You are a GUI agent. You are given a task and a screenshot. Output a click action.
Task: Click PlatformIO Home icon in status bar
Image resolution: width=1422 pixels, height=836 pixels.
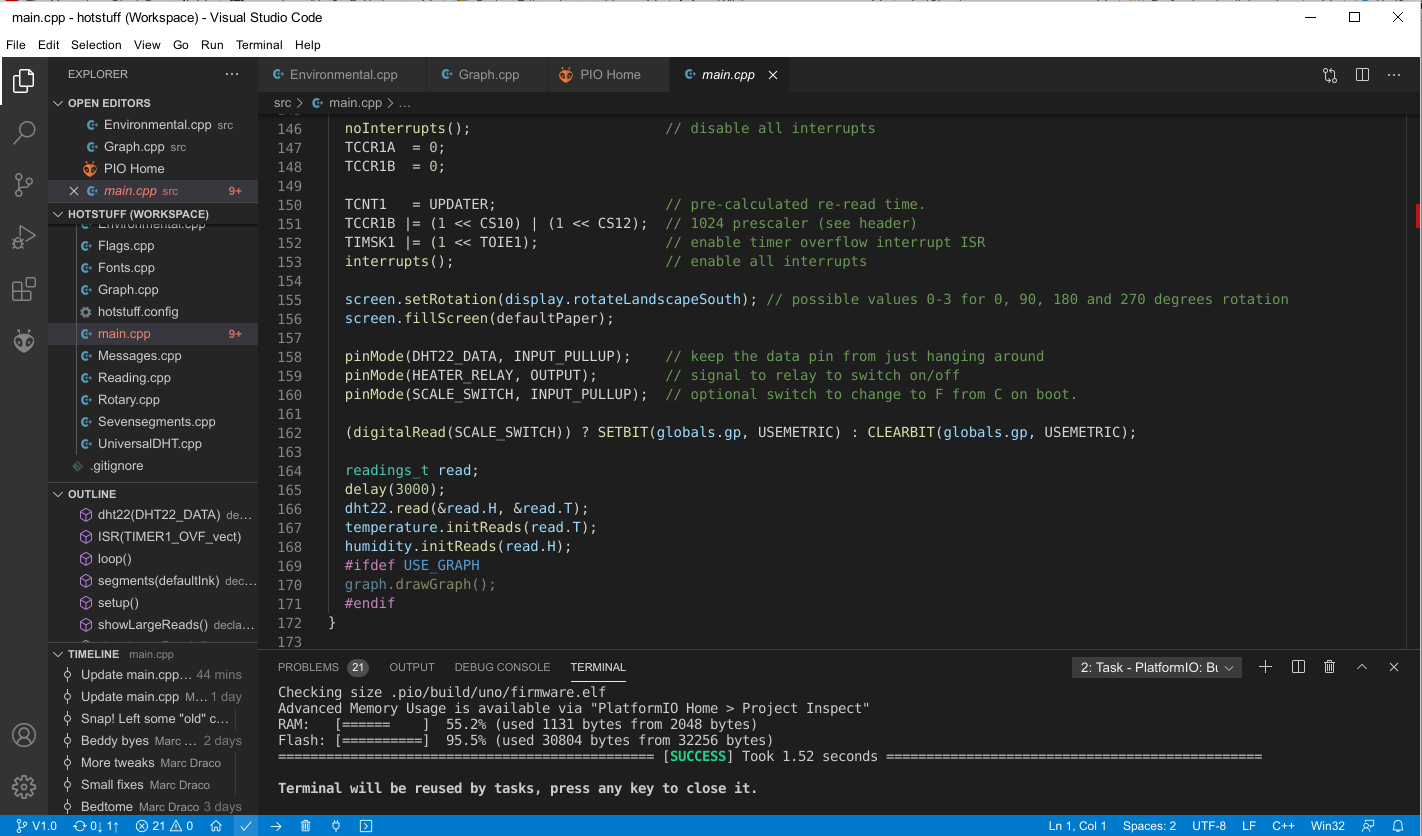tap(216, 826)
